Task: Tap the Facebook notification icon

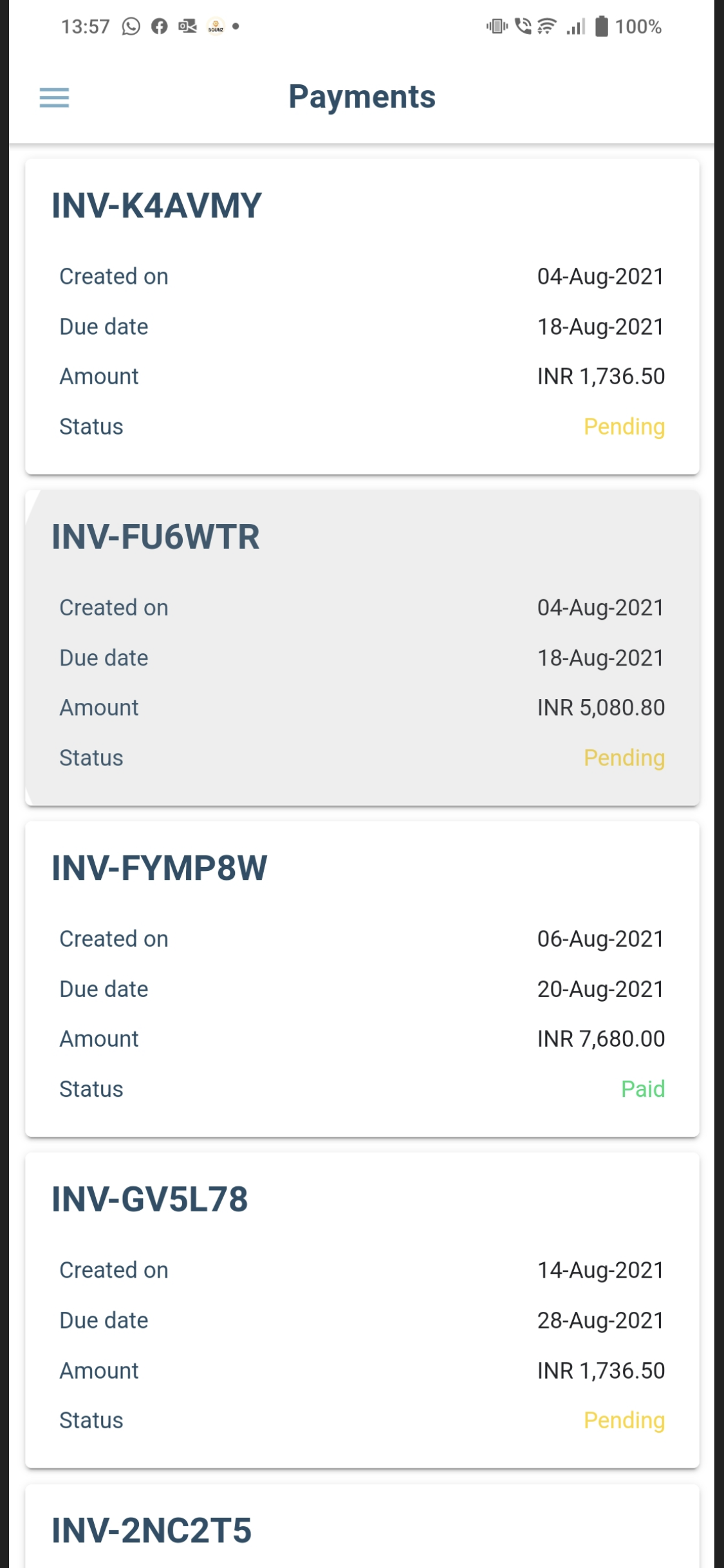Action: pos(159,26)
